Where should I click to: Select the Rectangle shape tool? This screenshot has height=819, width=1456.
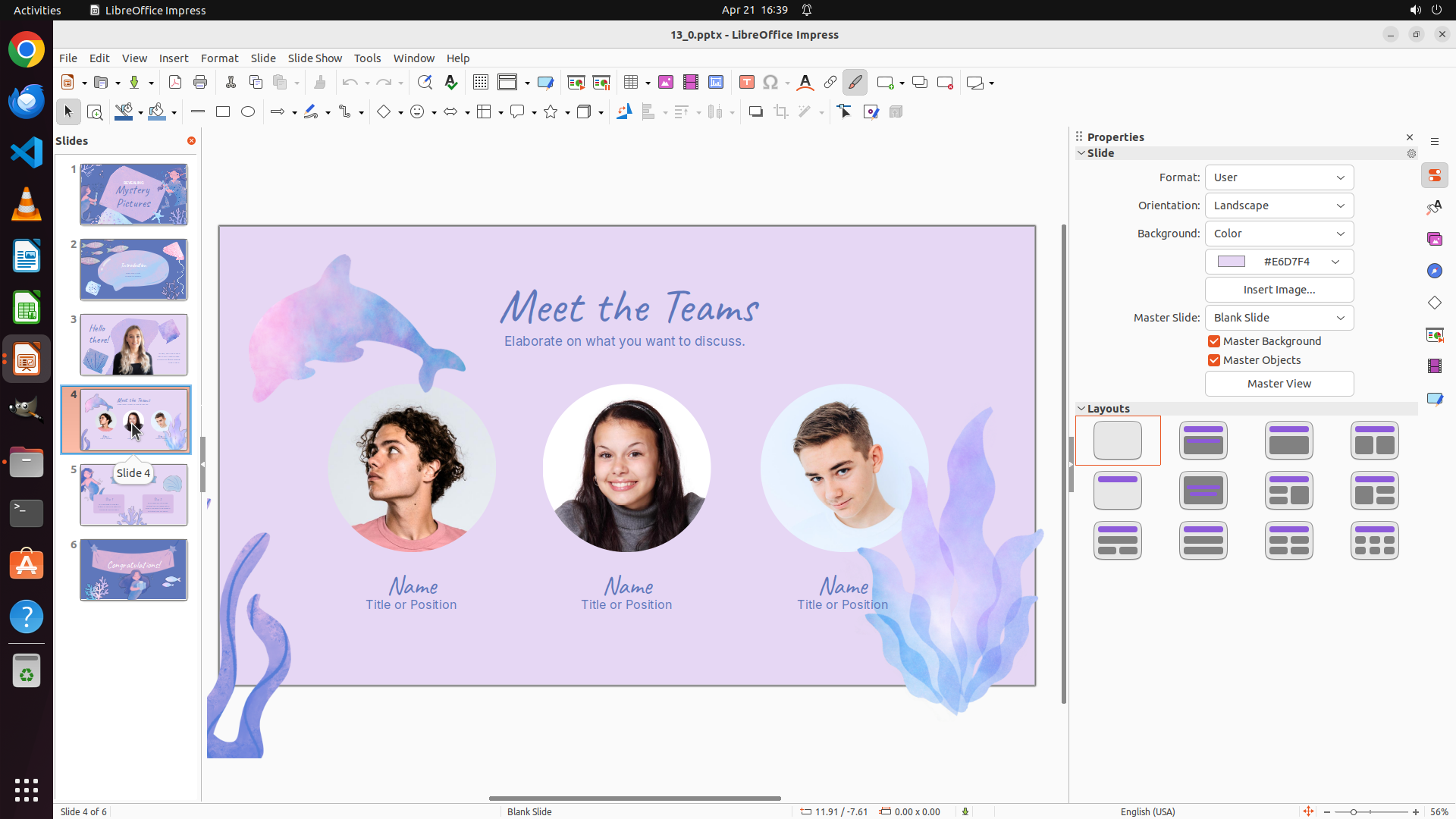[x=223, y=112]
